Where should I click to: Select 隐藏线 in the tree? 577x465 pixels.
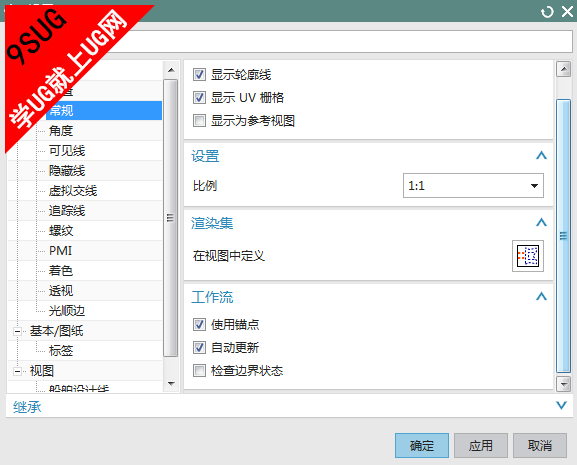pyautogui.click(x=67, y=171)
